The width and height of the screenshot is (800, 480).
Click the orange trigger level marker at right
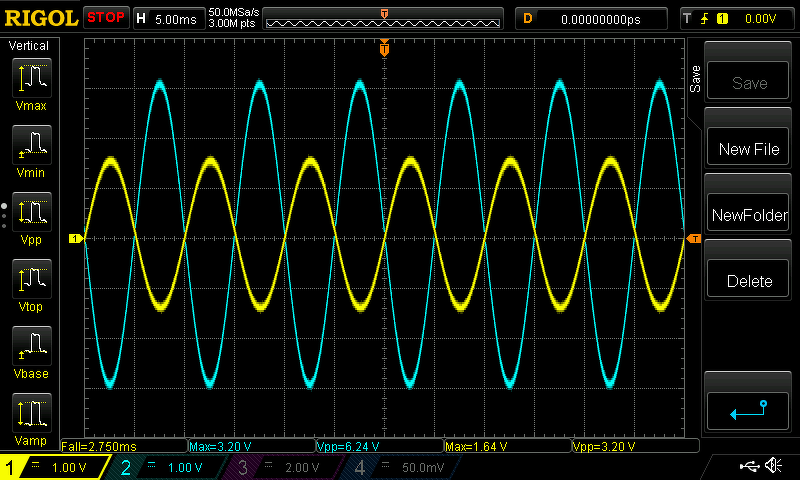[x=694, y=239]
